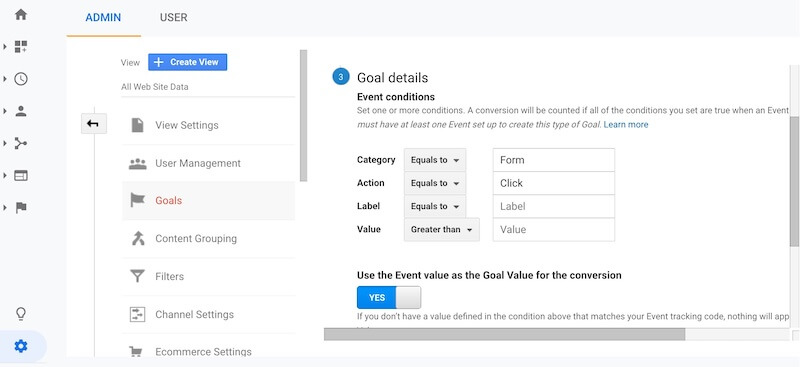The image size is (800, 367).
Task: Open the Filters menu item
Action: (208, 277)
